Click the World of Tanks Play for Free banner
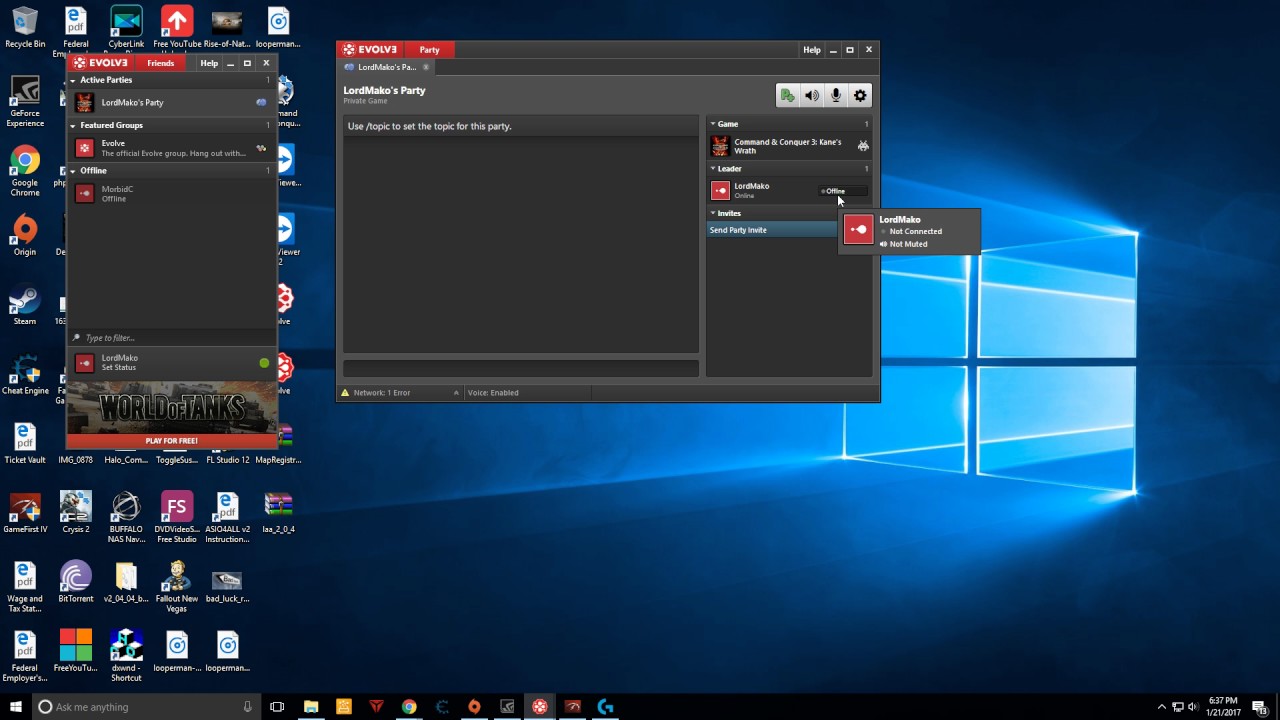 [x=172, y=417]
